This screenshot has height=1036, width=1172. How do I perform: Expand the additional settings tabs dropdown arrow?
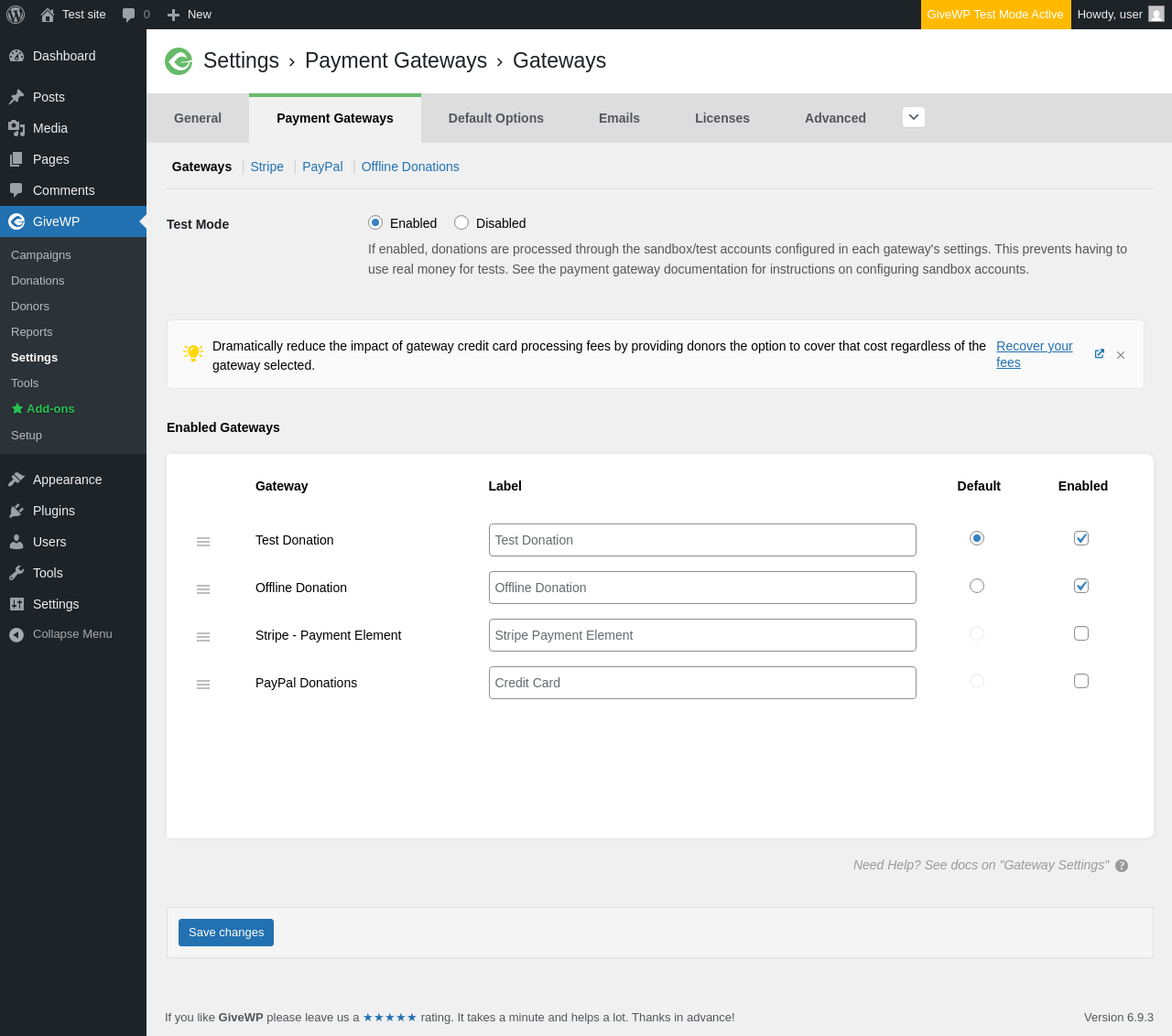pos(914,117)
